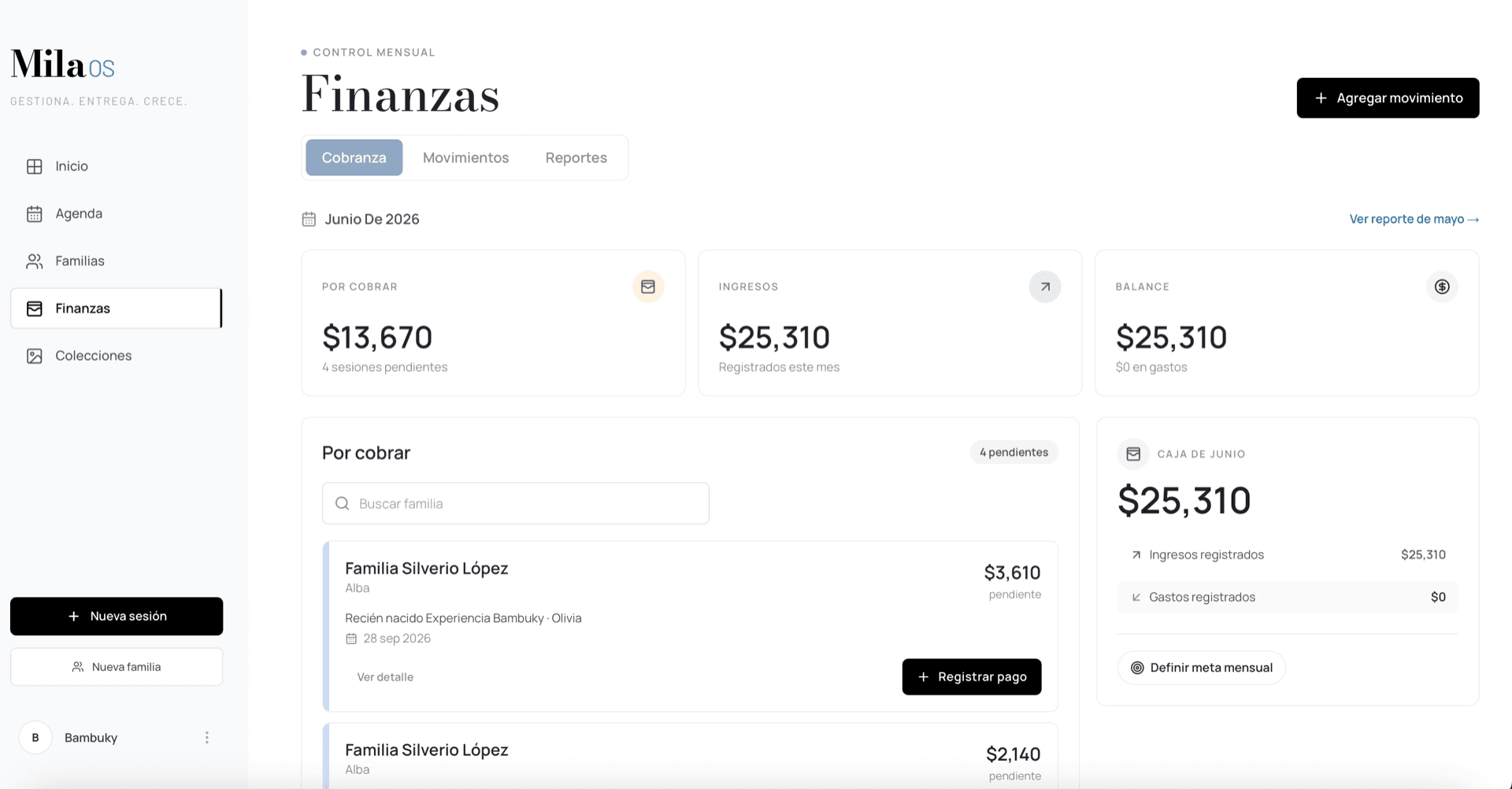Click Agregar movimiento button
The image size is (1512, 789).
pyautogui.click(x=1388, y=98)
